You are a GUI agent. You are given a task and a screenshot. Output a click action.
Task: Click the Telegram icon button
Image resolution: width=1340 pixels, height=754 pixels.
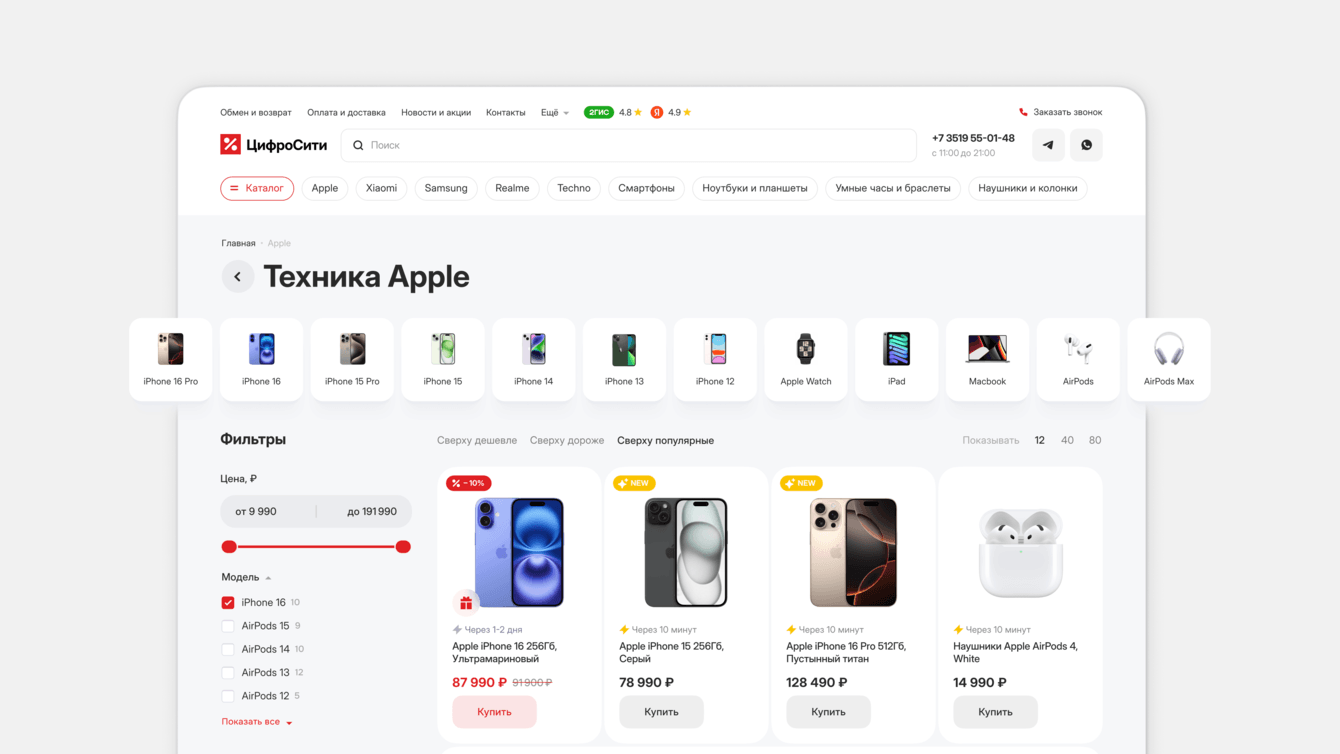[1048, 145]
